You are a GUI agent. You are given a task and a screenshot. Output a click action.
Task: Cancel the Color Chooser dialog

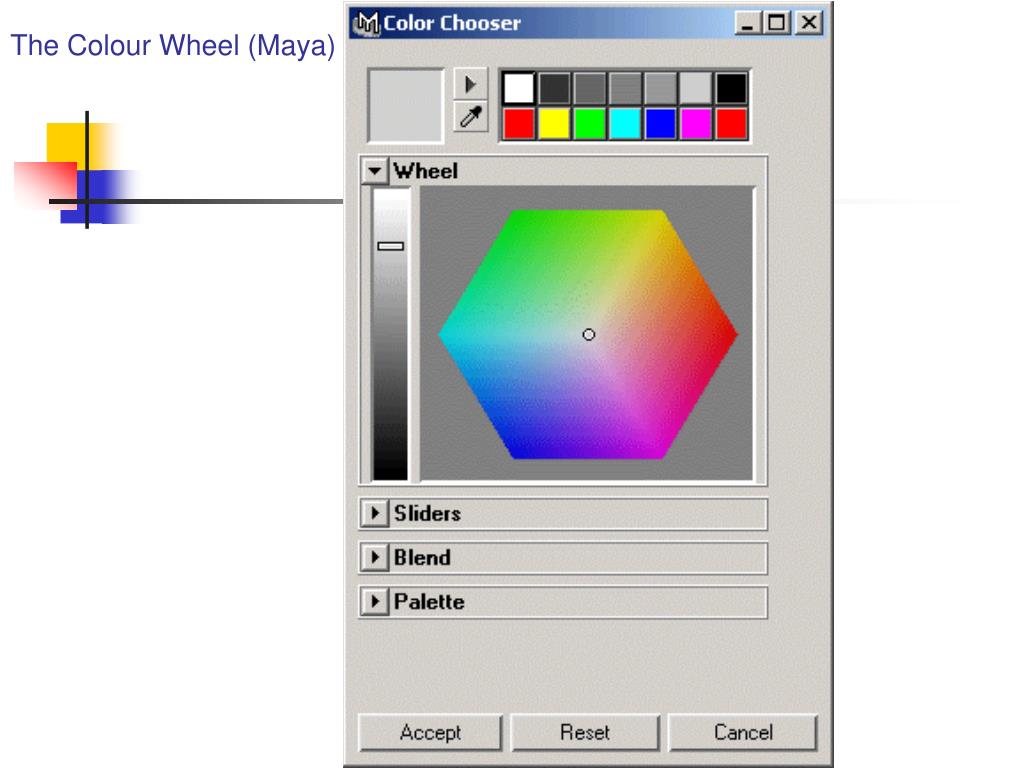tap(743, 732)
